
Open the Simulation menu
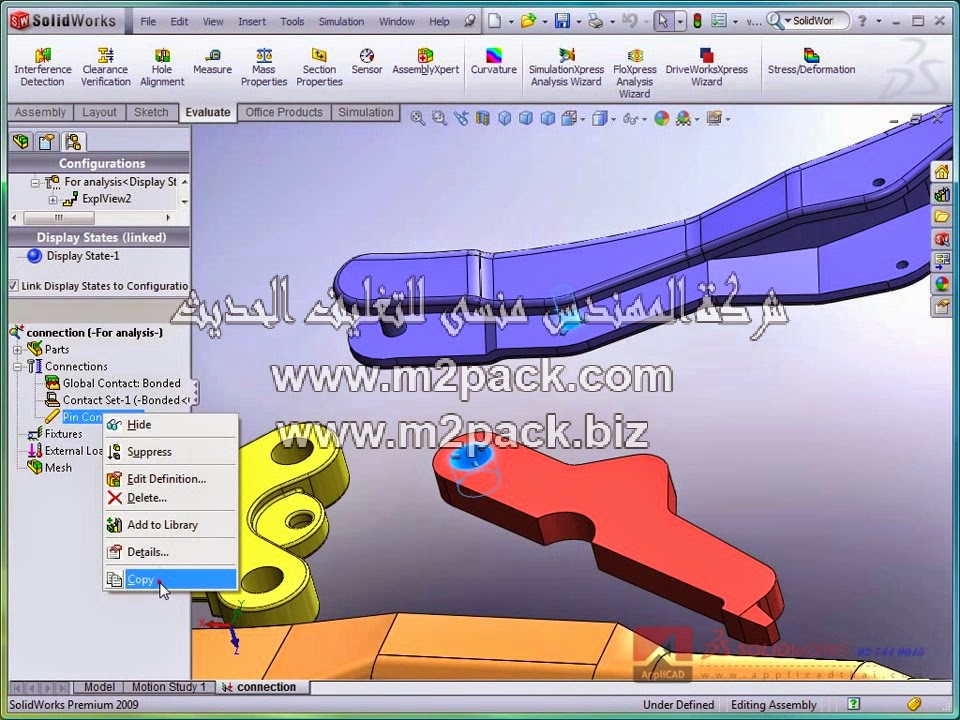[x=341, y=21]
